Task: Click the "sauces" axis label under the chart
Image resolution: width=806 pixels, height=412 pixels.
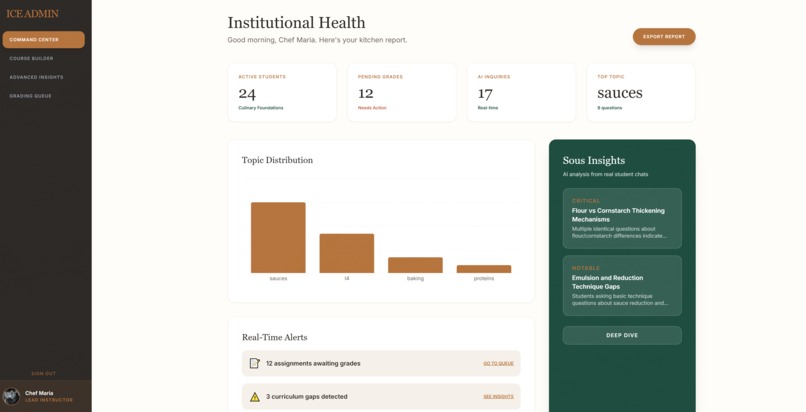Action: pyautogui.click(x=278, y=278)
